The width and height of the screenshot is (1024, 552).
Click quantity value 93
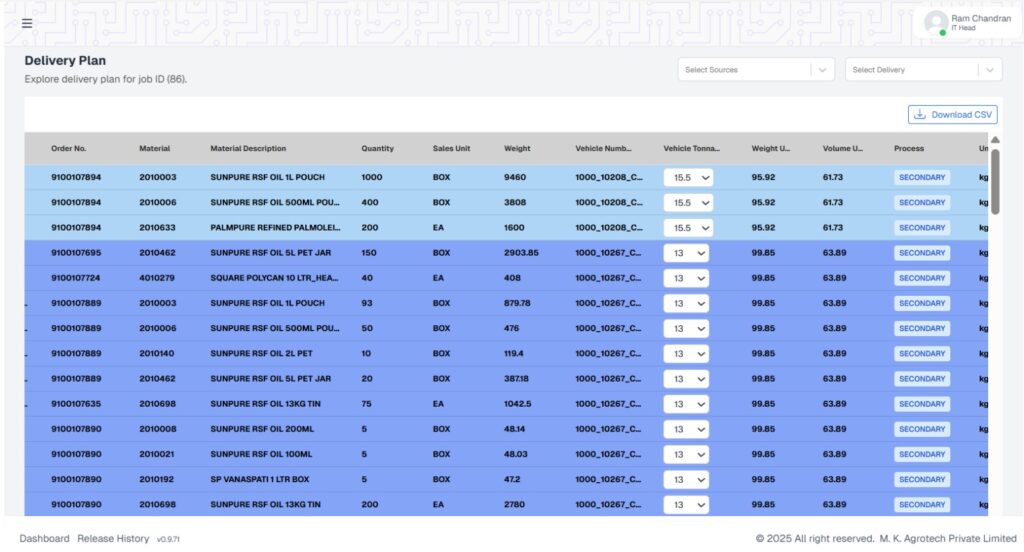[x=366, y=303]
